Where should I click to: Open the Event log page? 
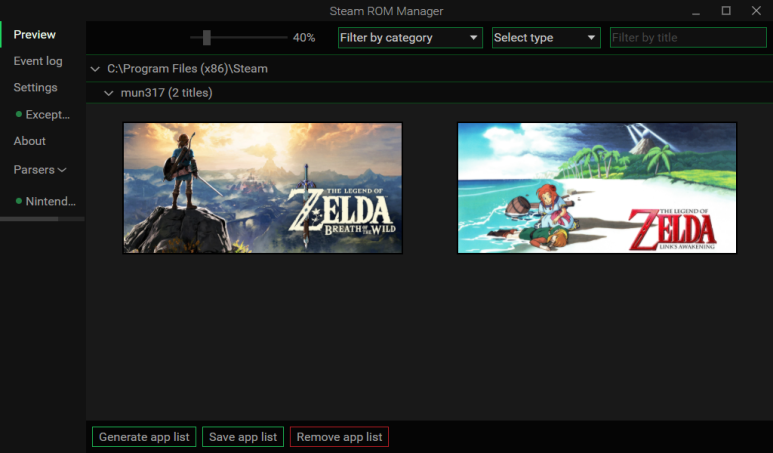click(x=38, y=61)
